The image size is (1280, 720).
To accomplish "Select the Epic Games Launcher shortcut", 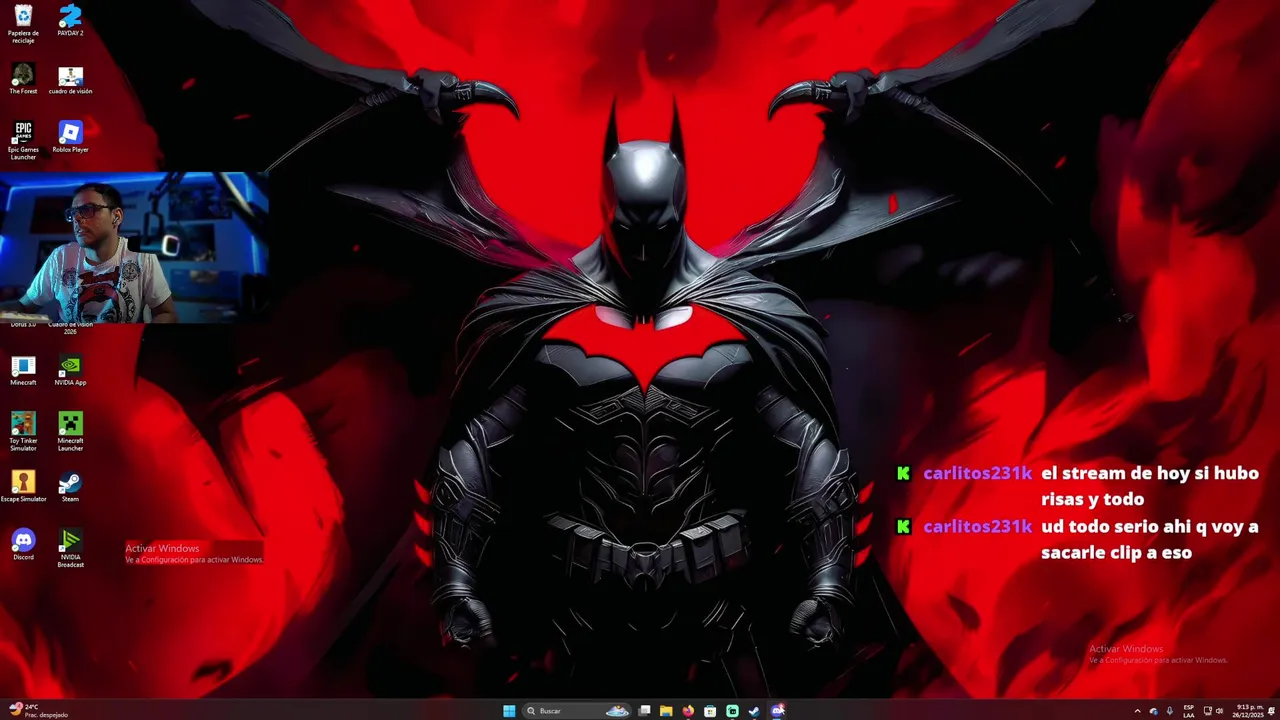I will 23,139.
